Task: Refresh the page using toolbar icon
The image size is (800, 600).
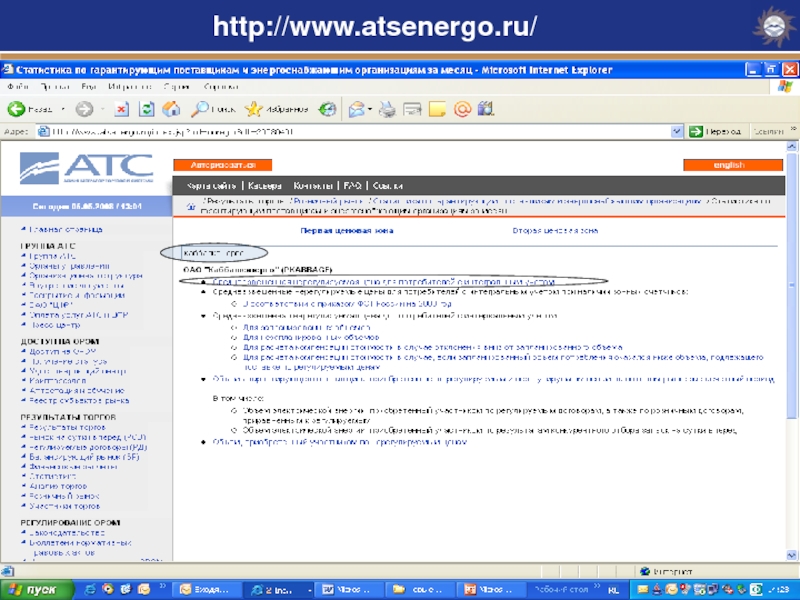Action: [147, 109]
